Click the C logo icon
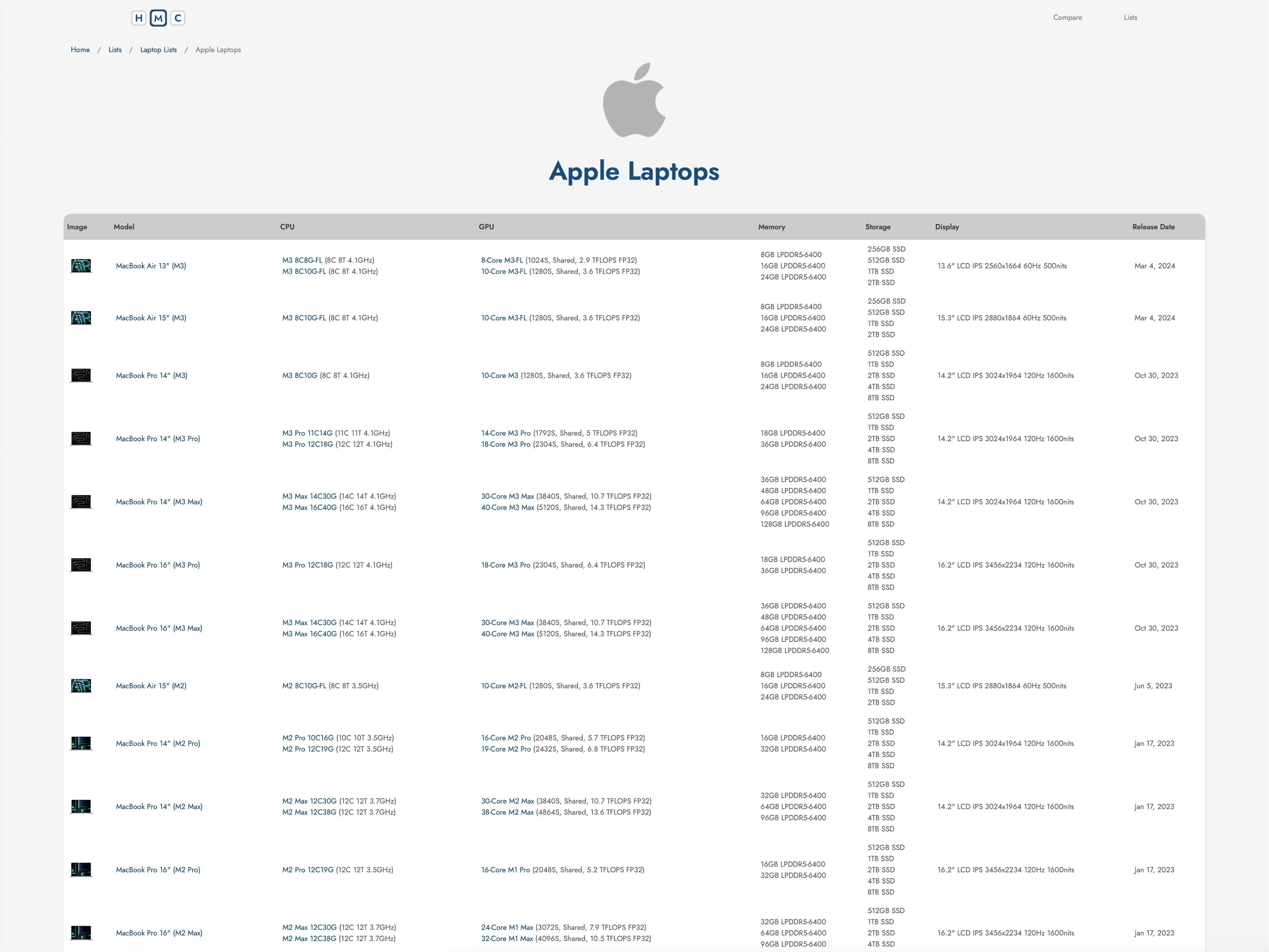Screen dimensions: 1269x952 pyautogui.click(x=178, y=18)
